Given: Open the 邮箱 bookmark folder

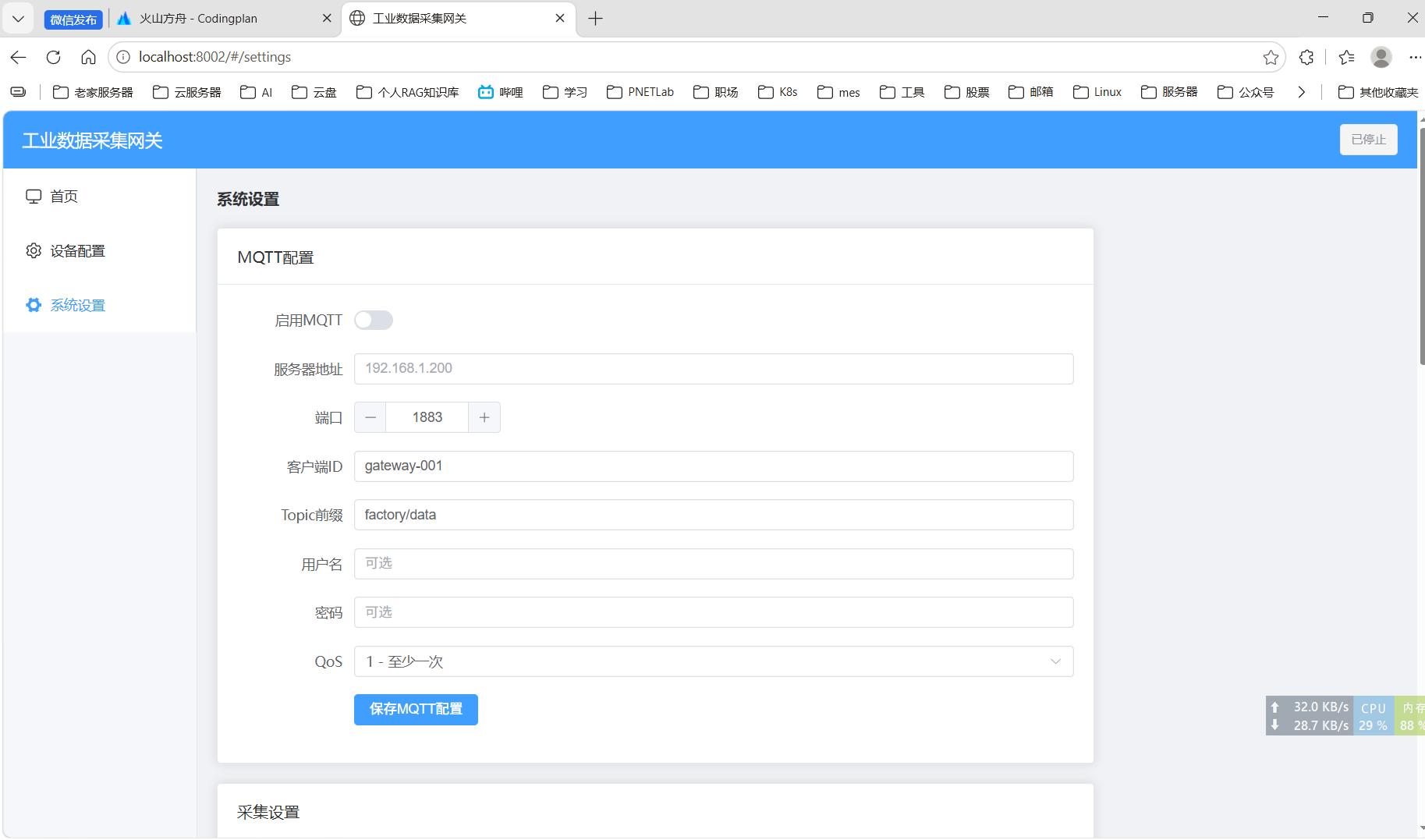Looking at the screenshot, I should pos(1031,92).
